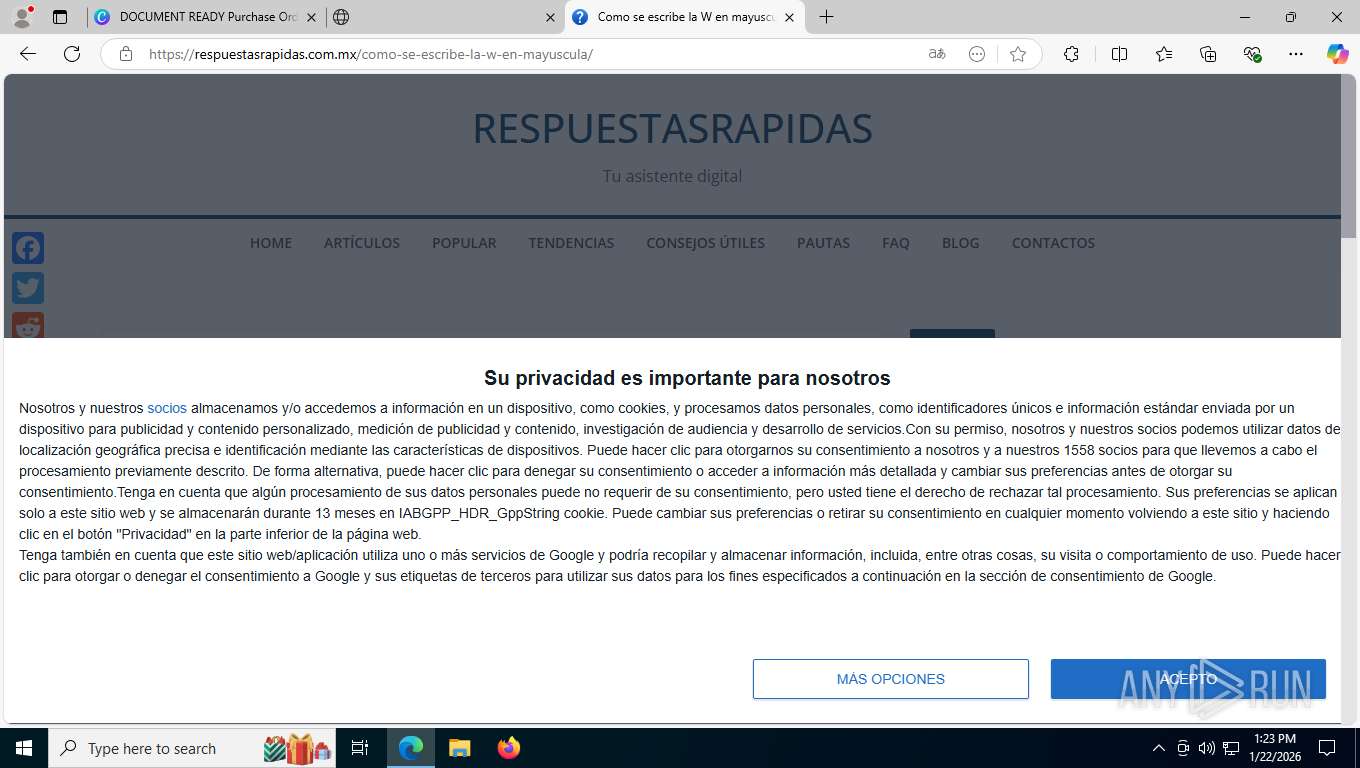
Task: Open the ARTÍCULOS menu item
Action: point(362,243)
